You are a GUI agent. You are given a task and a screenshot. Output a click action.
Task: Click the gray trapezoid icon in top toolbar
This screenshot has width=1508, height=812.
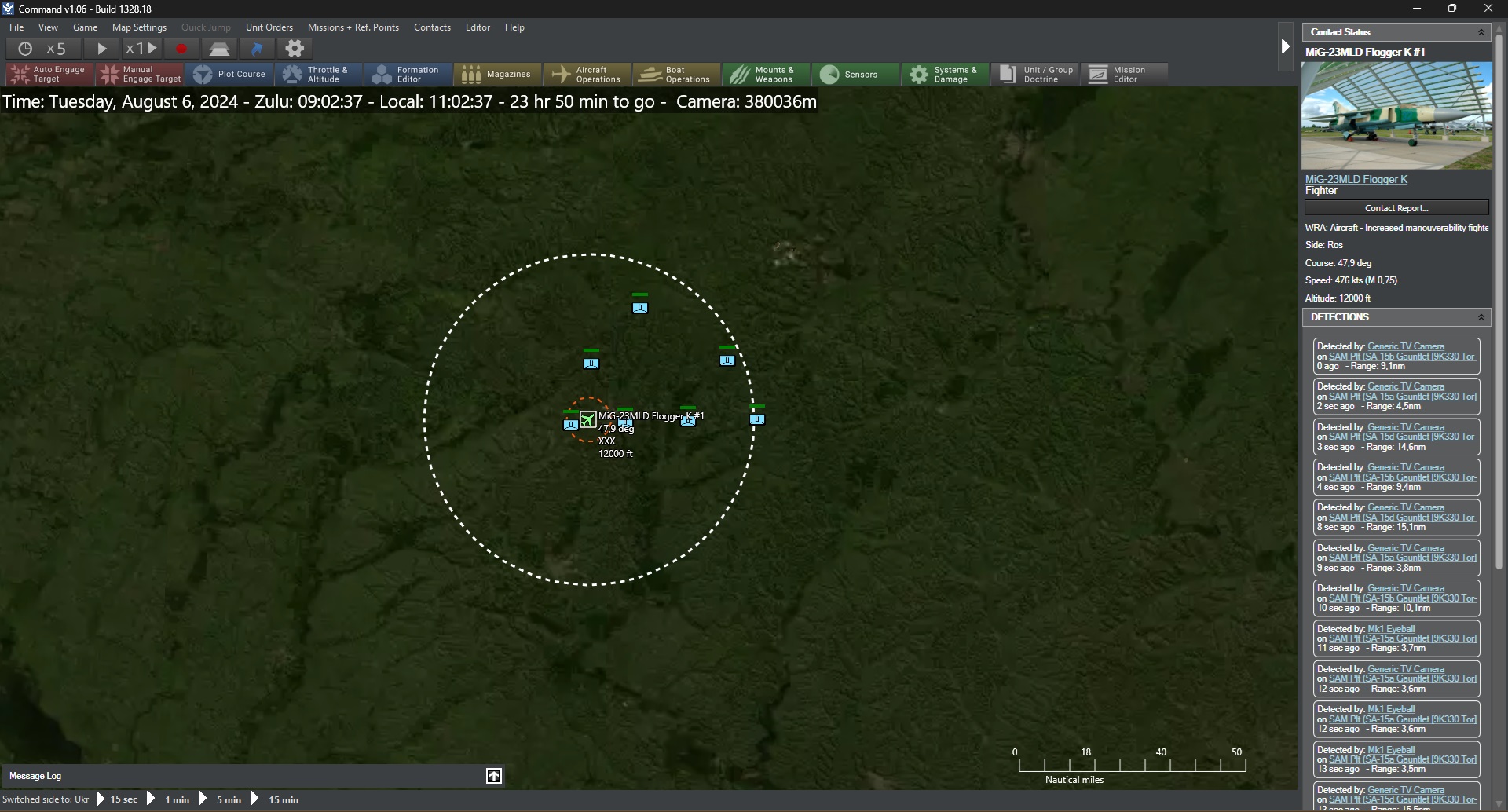tap(219, 49)
